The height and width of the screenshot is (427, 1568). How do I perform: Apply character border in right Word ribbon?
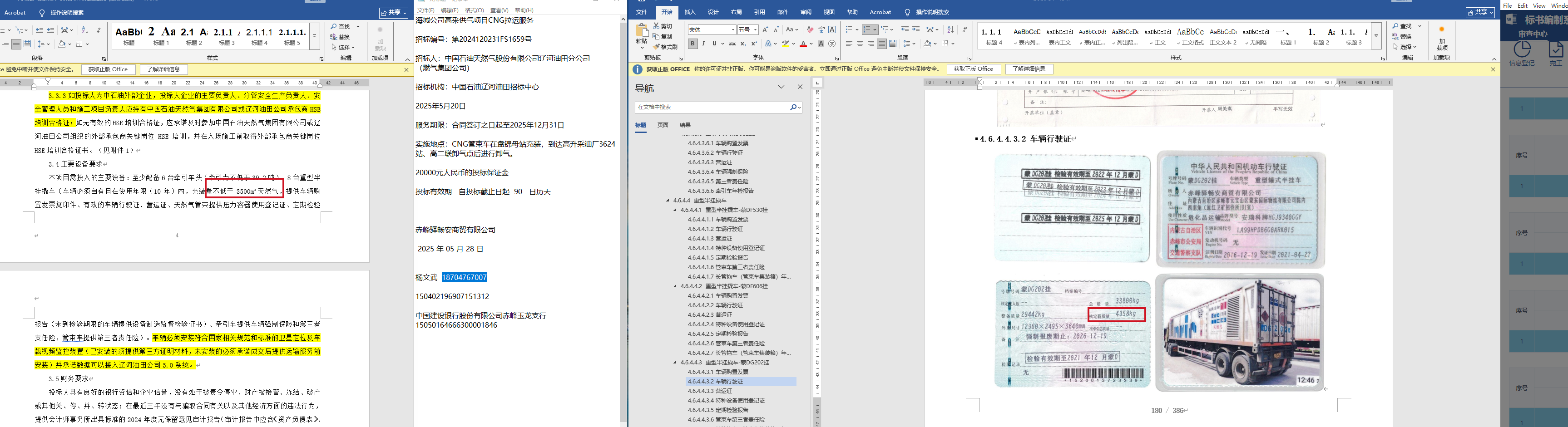[832, 29]
